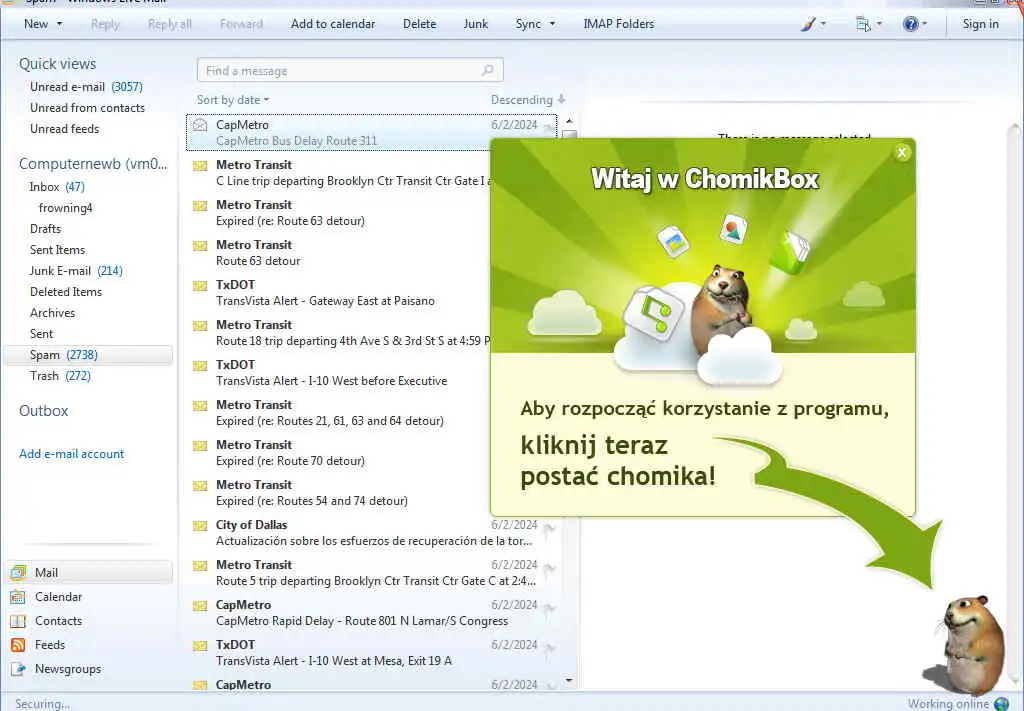This screenshot has height=711, width=1024.
Task: Expand the Help icon dropdown arrow
Action: (925, 24)
